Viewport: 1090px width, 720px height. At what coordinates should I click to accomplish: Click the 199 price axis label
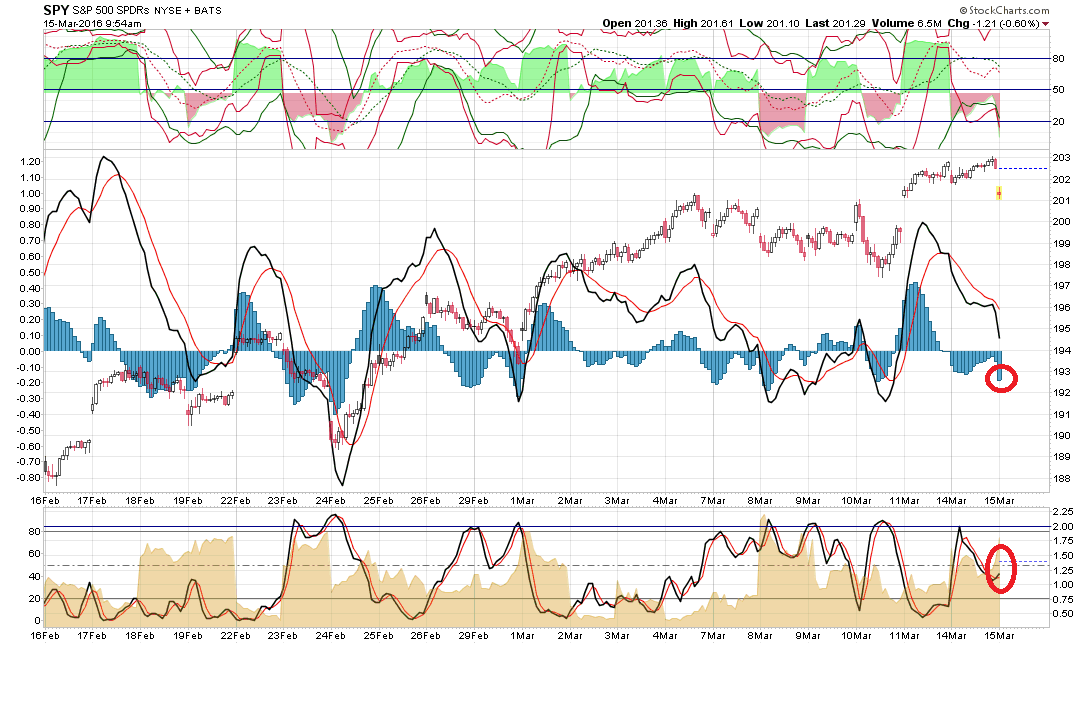(1061, 244)
